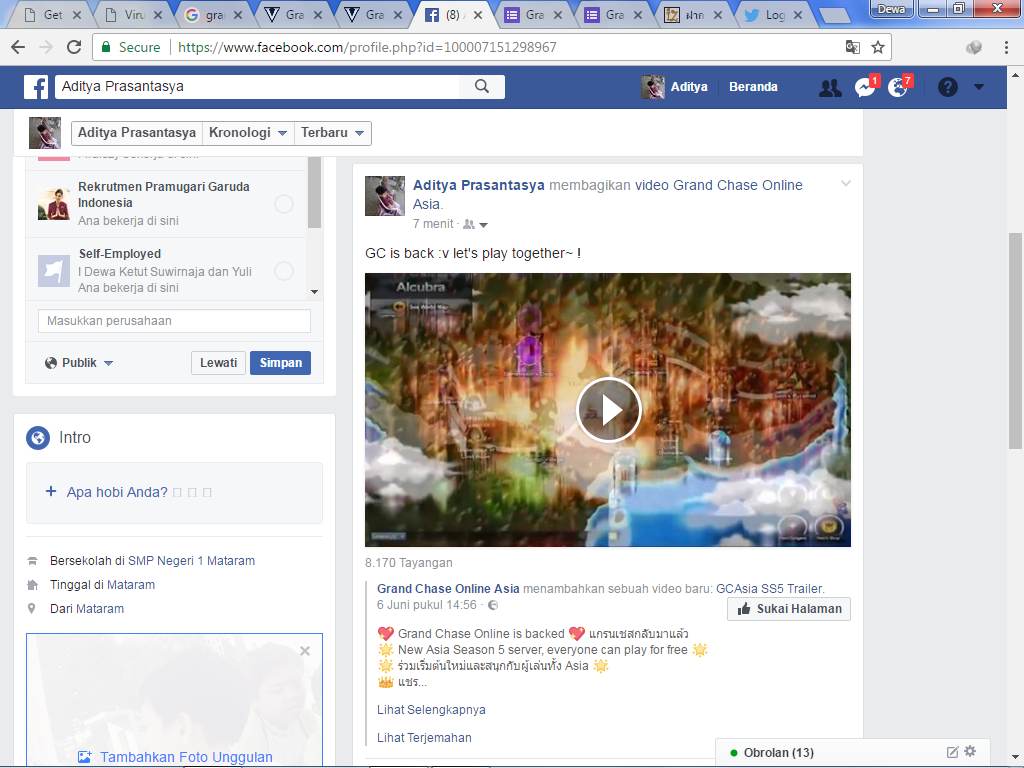The width and height of the screenshot is (1024, 768).
Task: Open SMP Negeri 1 Mataram link
Action: tap(191, 560)
